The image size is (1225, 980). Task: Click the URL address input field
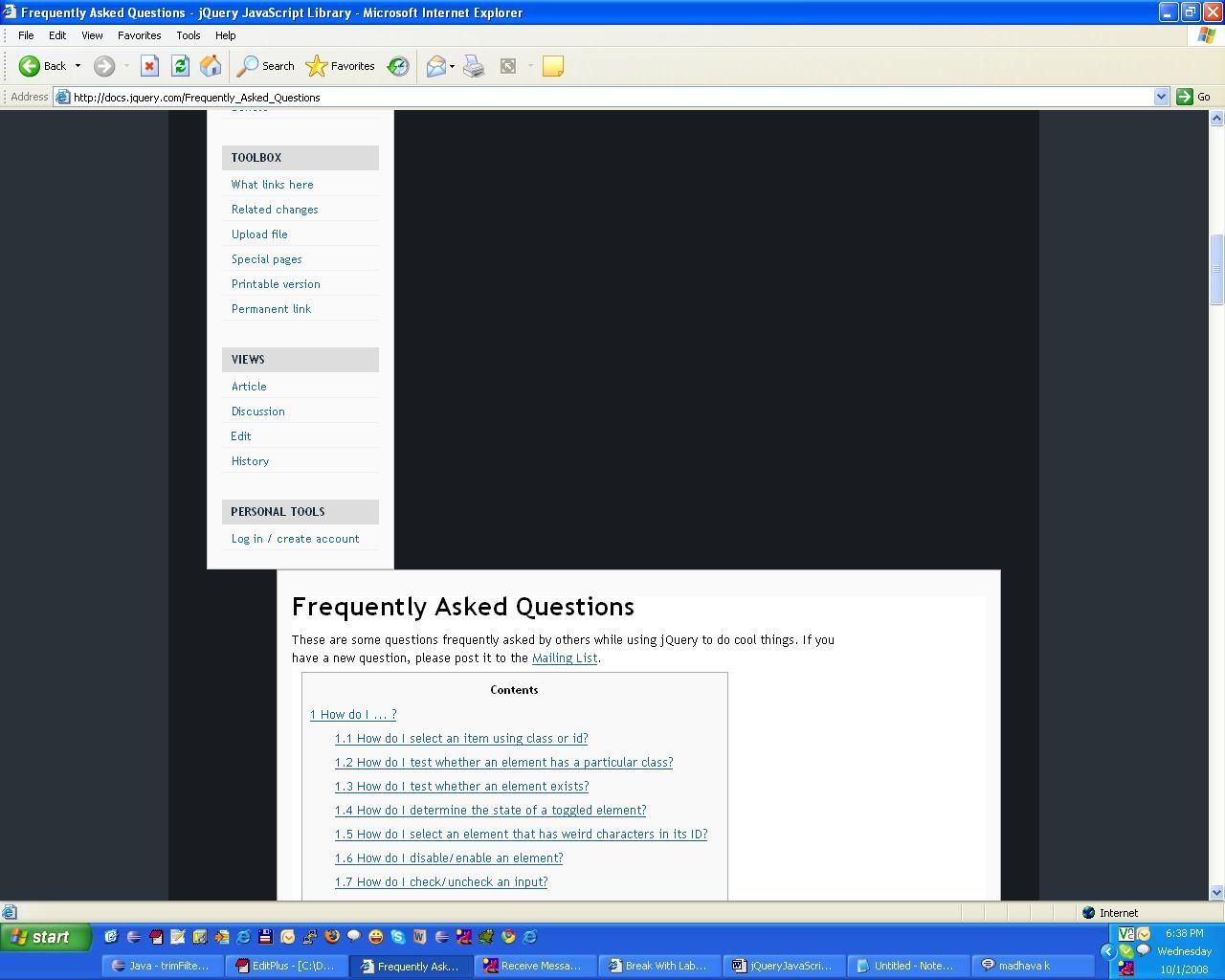603,97
